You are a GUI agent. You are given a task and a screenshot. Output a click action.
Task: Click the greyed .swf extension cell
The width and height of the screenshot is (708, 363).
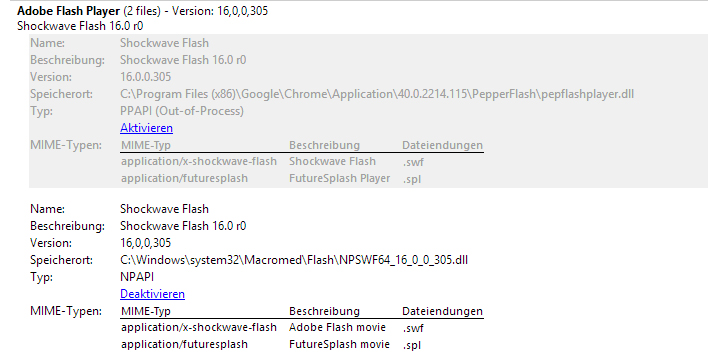413,162
